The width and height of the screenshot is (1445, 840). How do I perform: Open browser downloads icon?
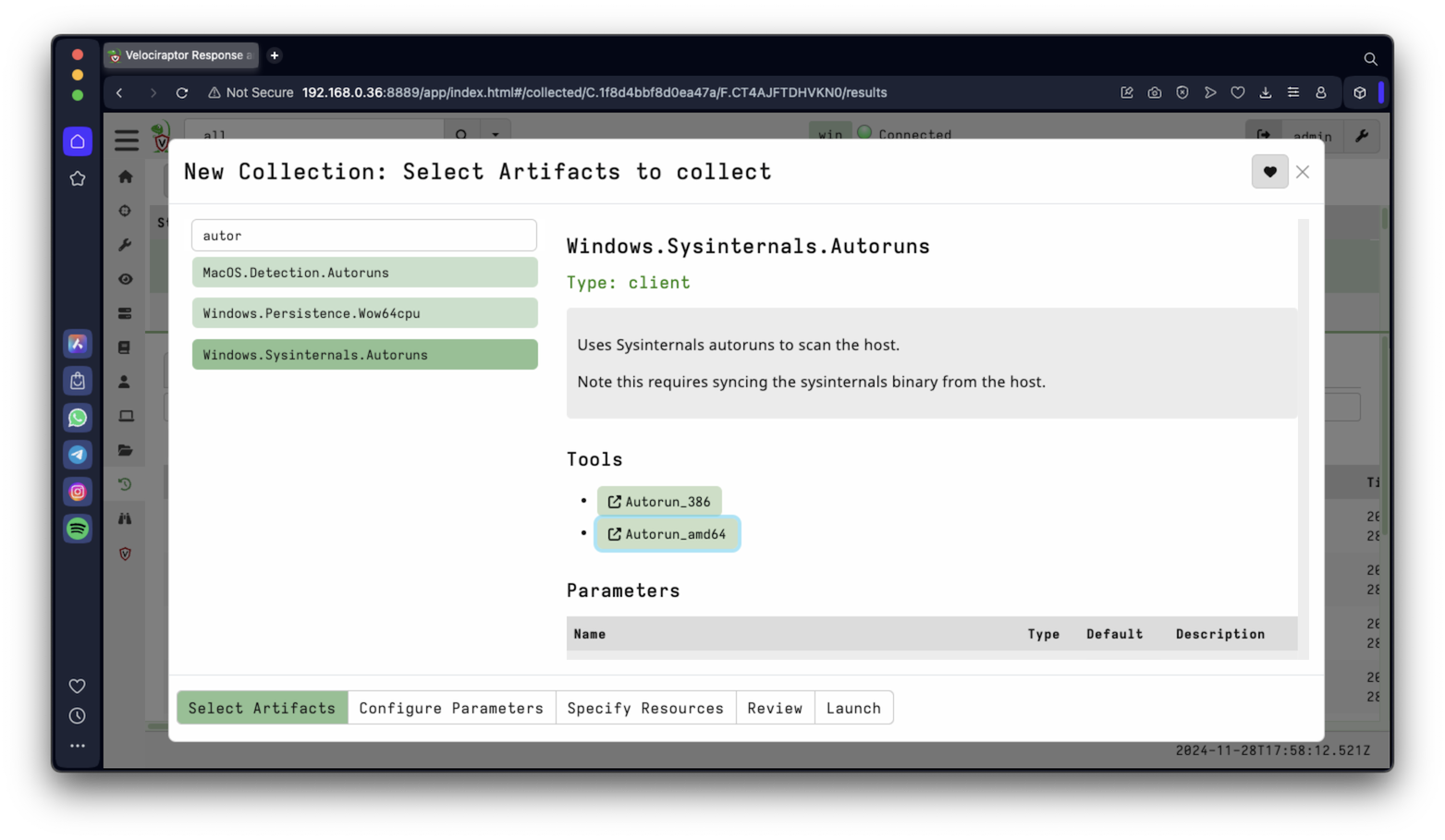[1265, 92]
